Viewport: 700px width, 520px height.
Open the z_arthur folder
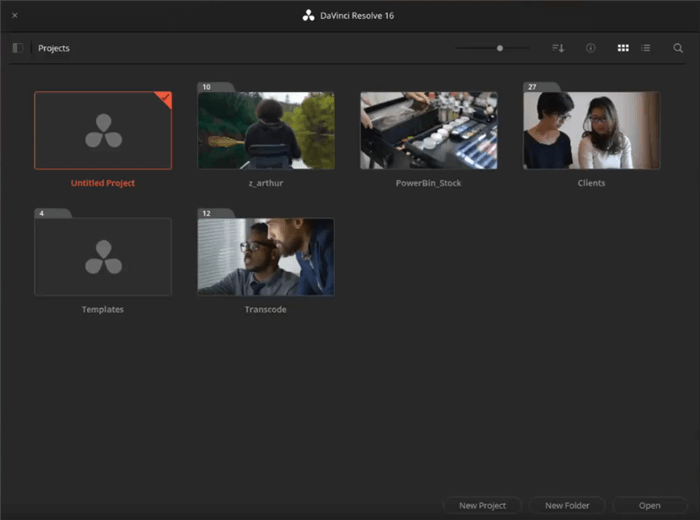pyautogui.click(x=266, y=131)
